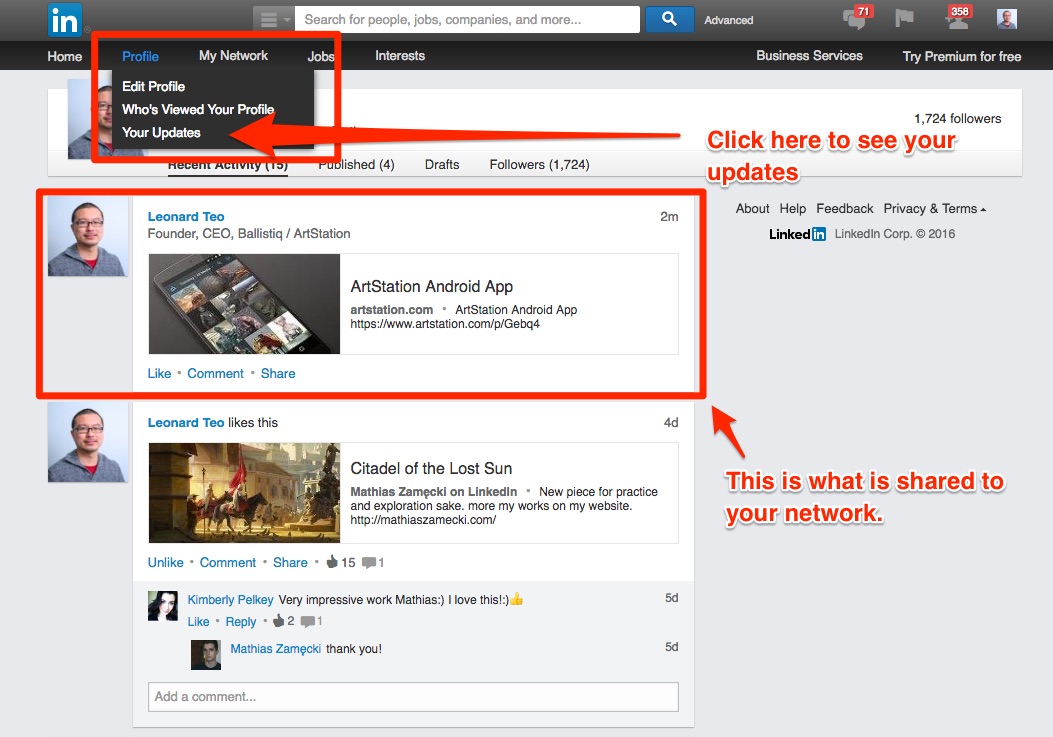Open Mathias Zamęcki's small profile photo
The height and width of the screenshot is (737, 1053).
coord(205,654)
